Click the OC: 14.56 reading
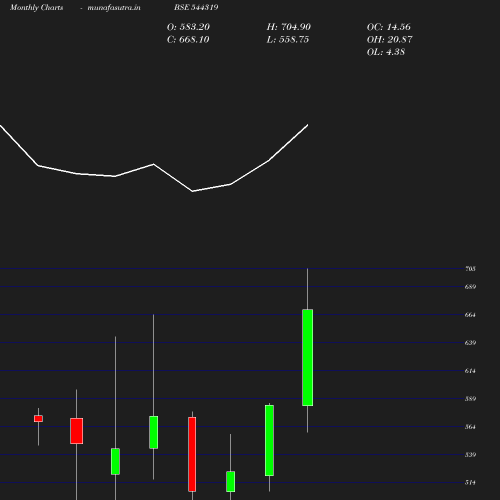Viewport: 500px width, 500px height. pos(389,27)
